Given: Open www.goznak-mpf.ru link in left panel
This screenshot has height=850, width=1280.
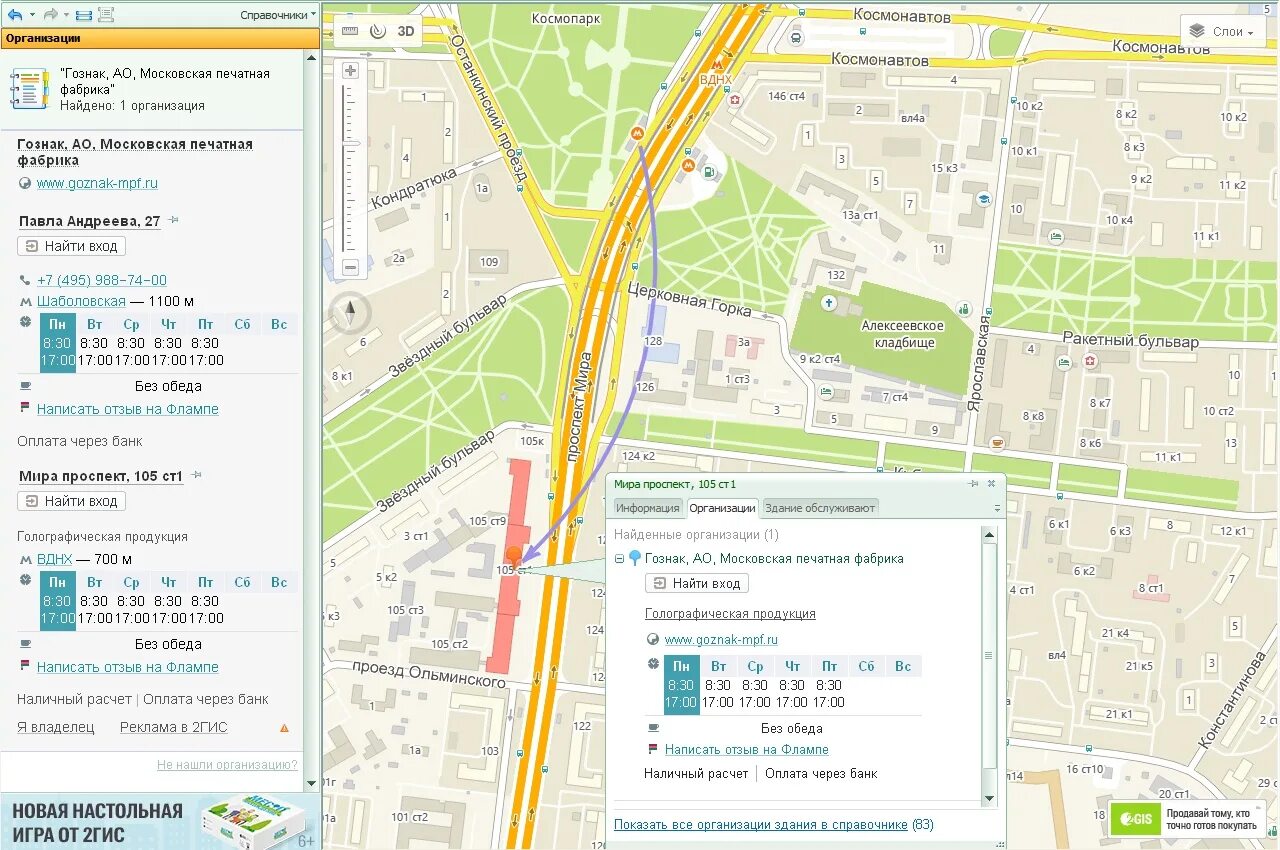Looking at the screenshot, I should tap(97, 184).
